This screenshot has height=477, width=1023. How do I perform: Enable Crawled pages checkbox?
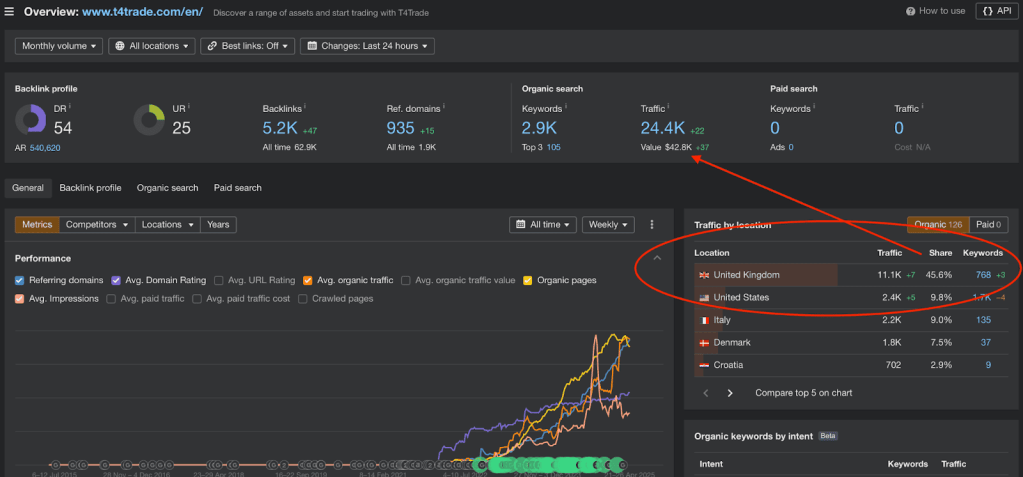(303, 298)
